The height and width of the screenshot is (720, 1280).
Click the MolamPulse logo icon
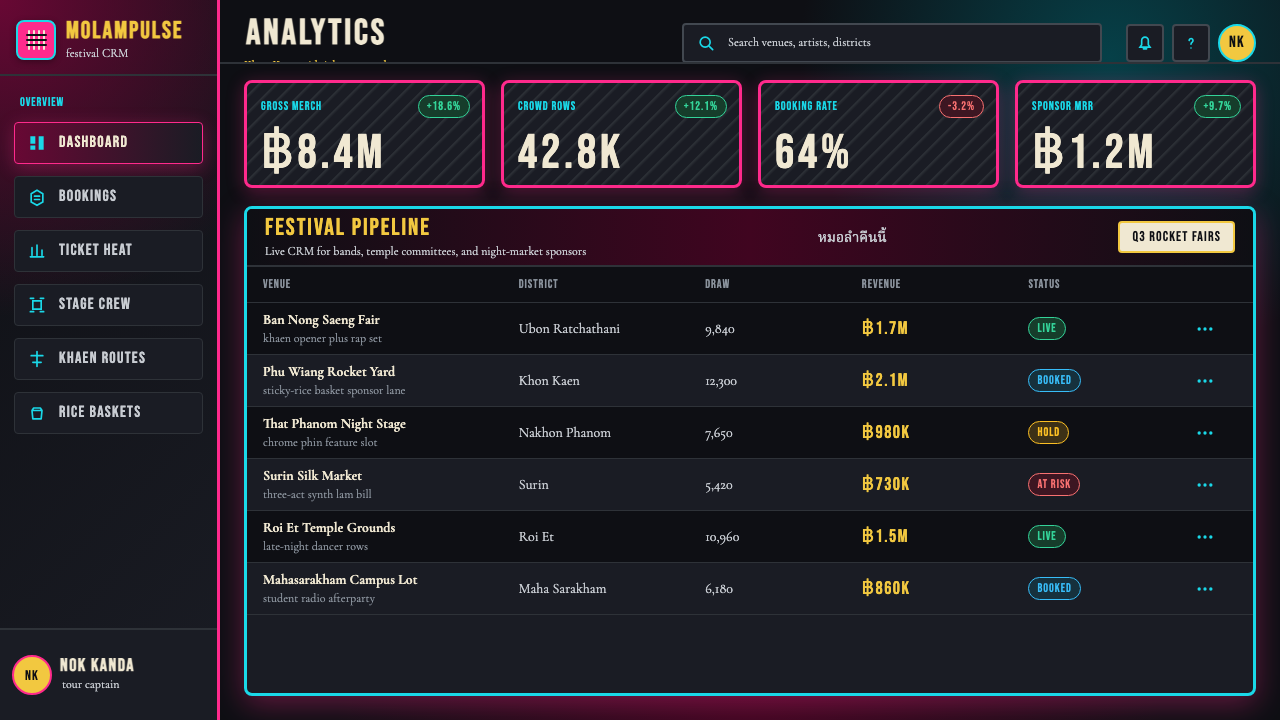[x=36, y=40]
